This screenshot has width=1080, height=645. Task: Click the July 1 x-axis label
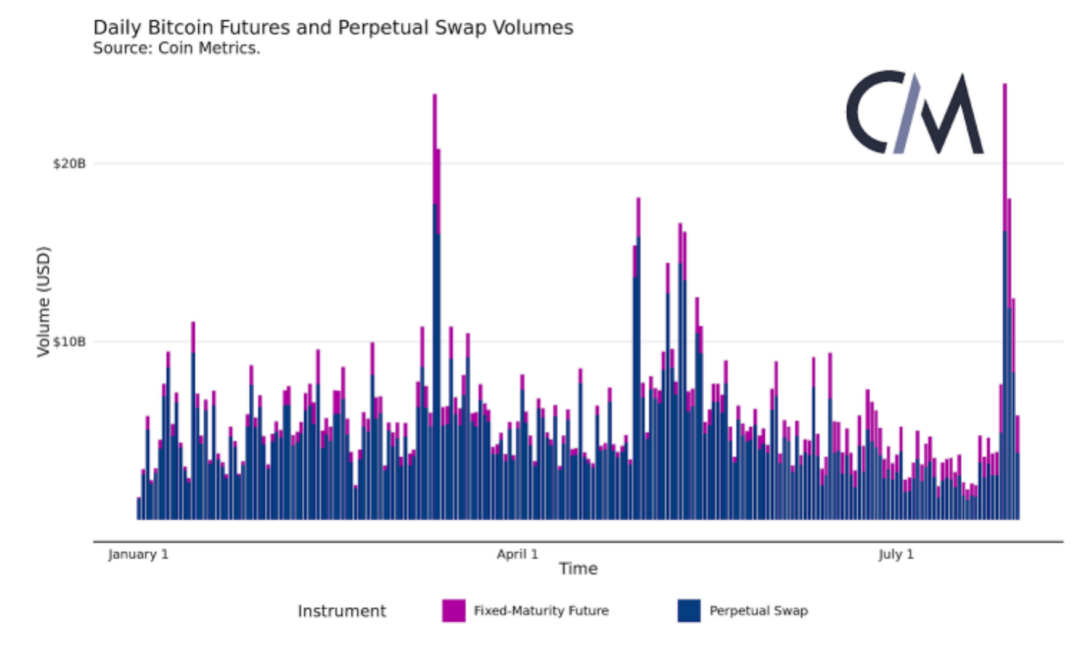[x=895, y=554]
